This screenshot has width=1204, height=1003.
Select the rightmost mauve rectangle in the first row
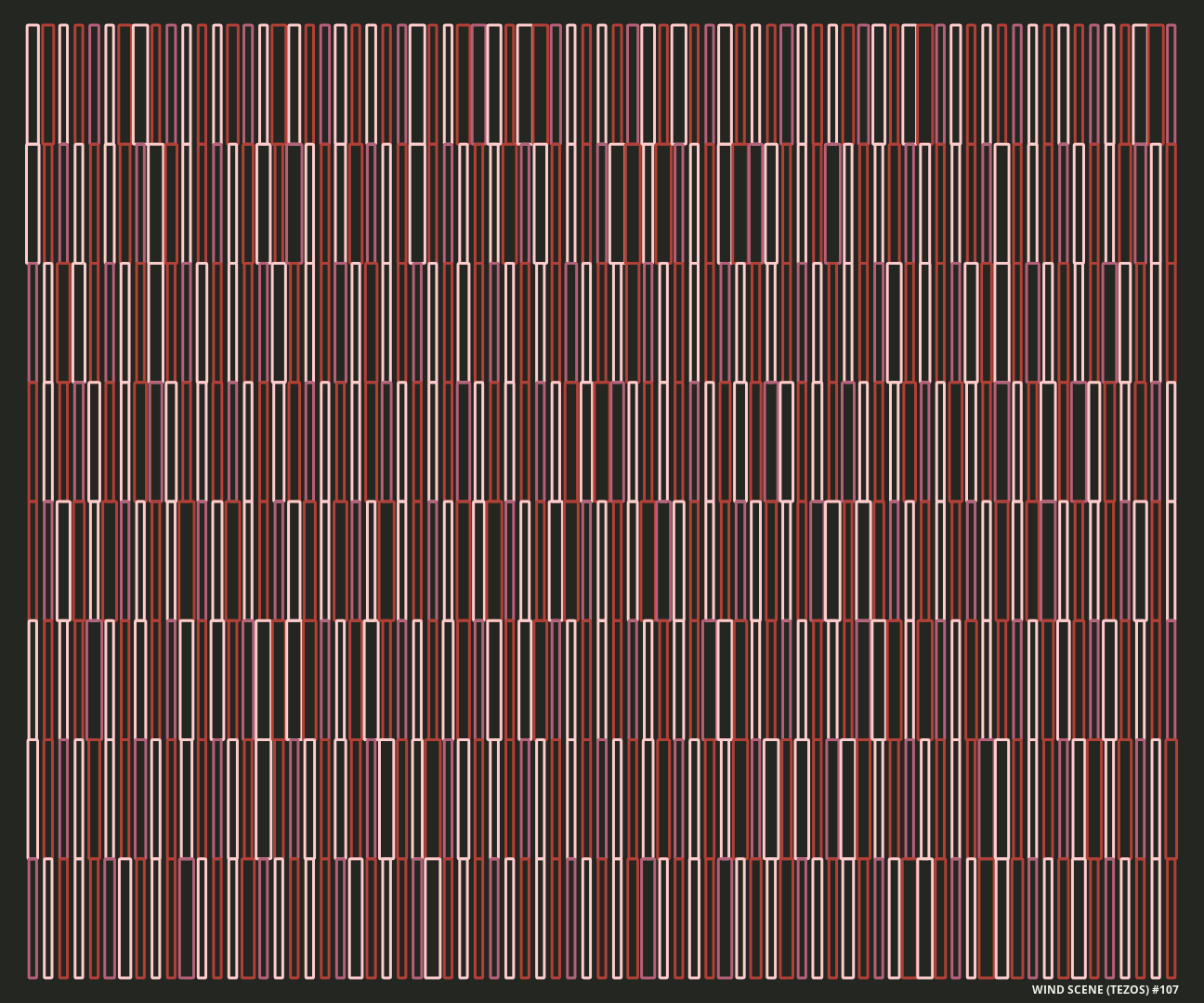pos(1171,85)
